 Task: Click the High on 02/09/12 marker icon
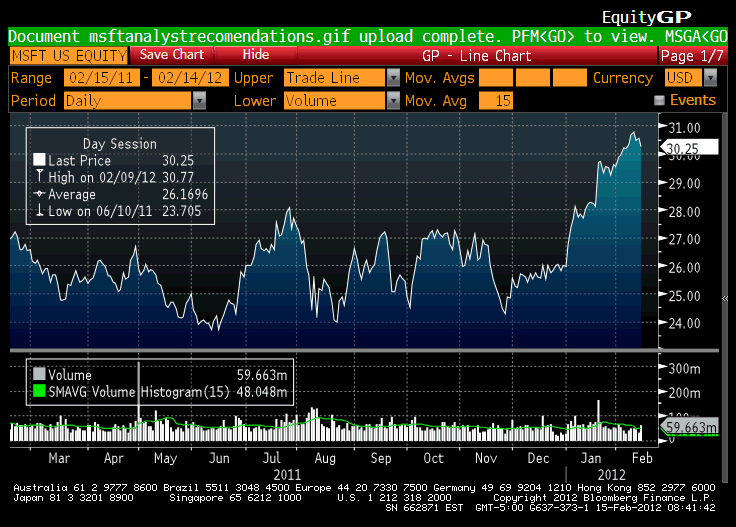tap(39, 176)
